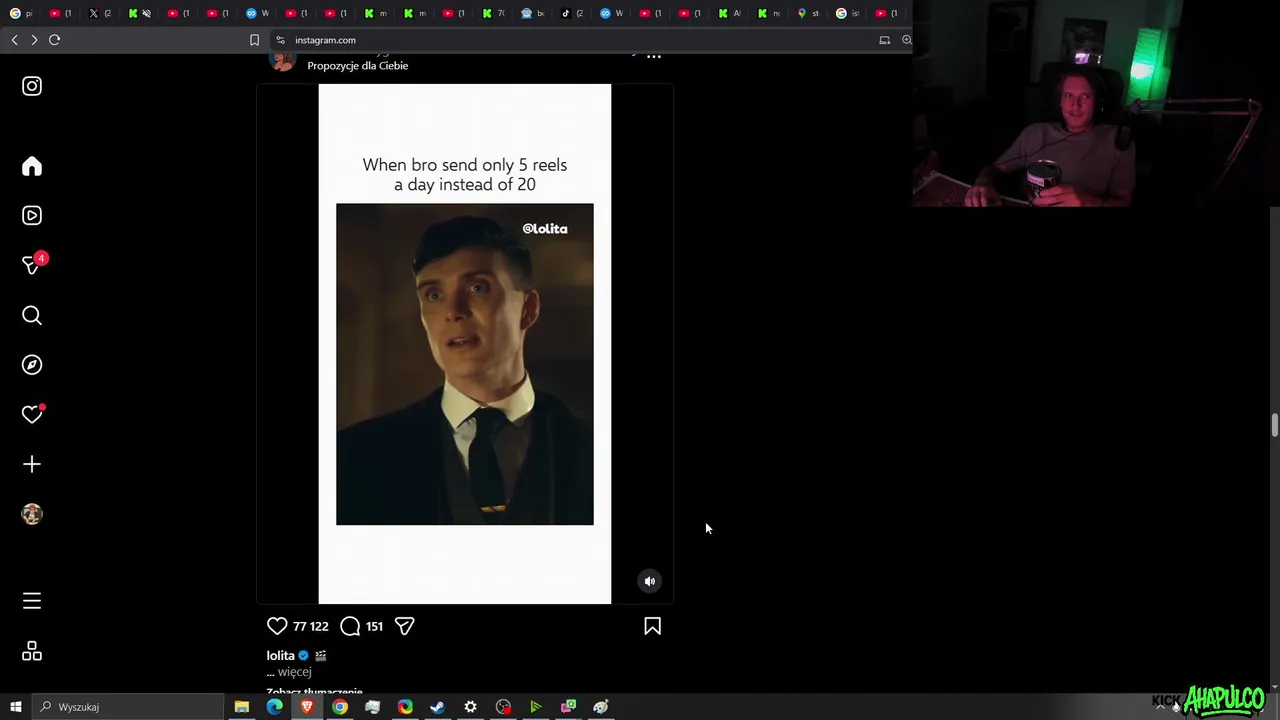Screen dimensions: 1280x720
Task: Open Microsoft Edge from the taskbar
Action: 274,707
